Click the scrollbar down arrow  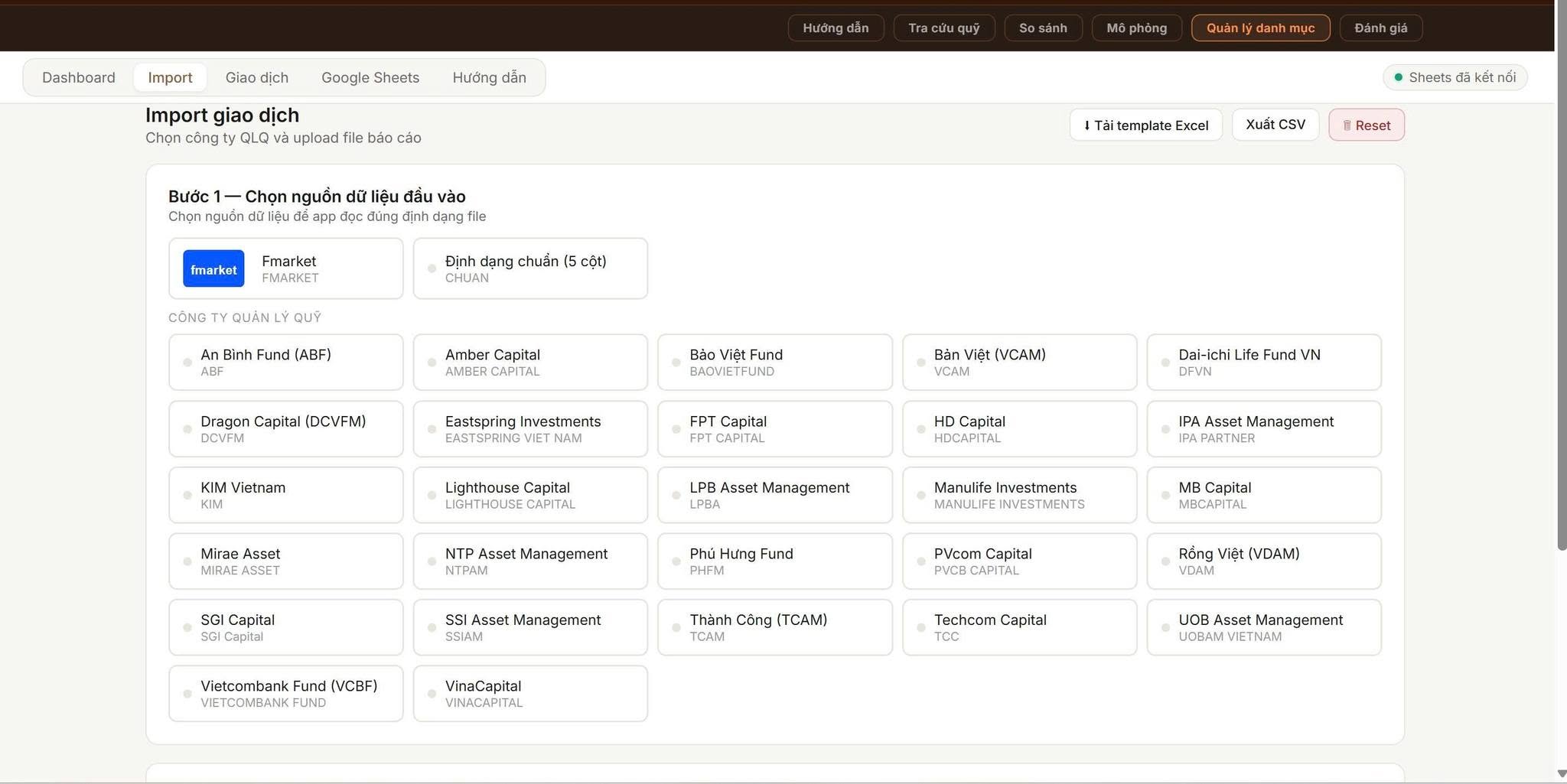1562,774
